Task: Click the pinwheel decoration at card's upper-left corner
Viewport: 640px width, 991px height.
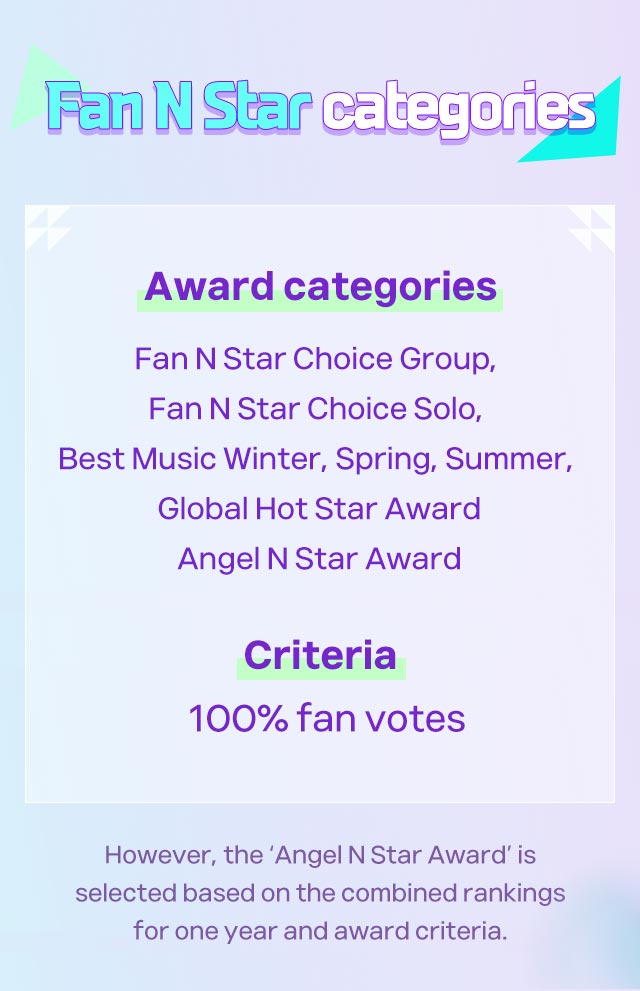Action: coord(47,228)
